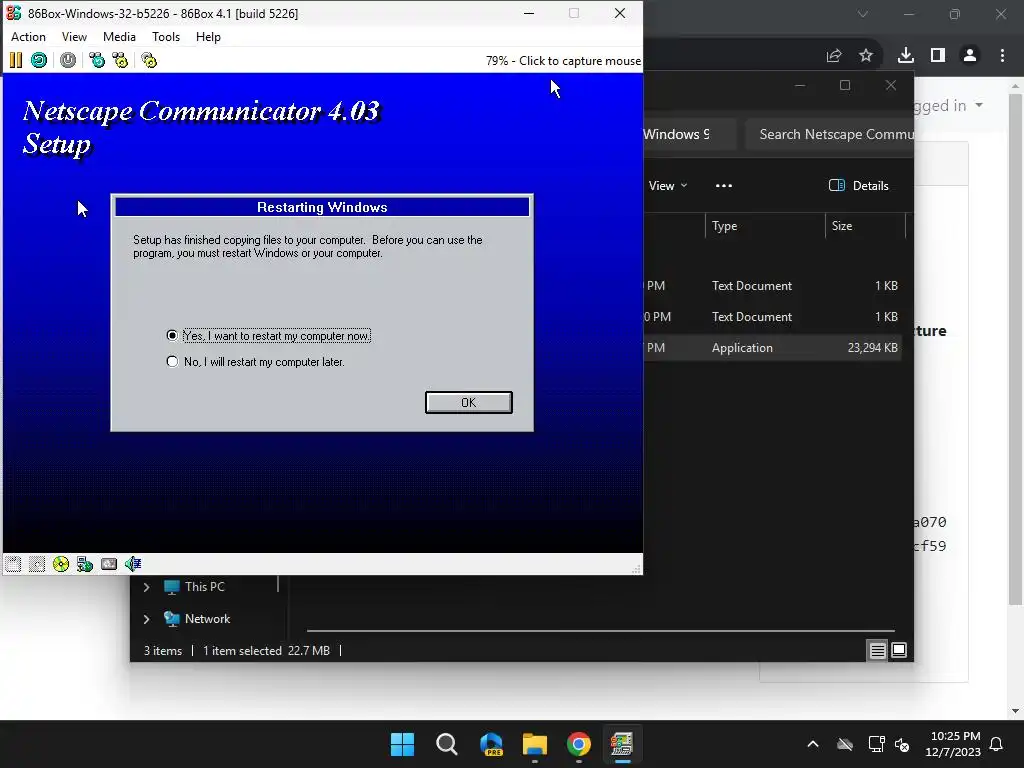Pause the 86Box emulation

[x=16, y=61]
